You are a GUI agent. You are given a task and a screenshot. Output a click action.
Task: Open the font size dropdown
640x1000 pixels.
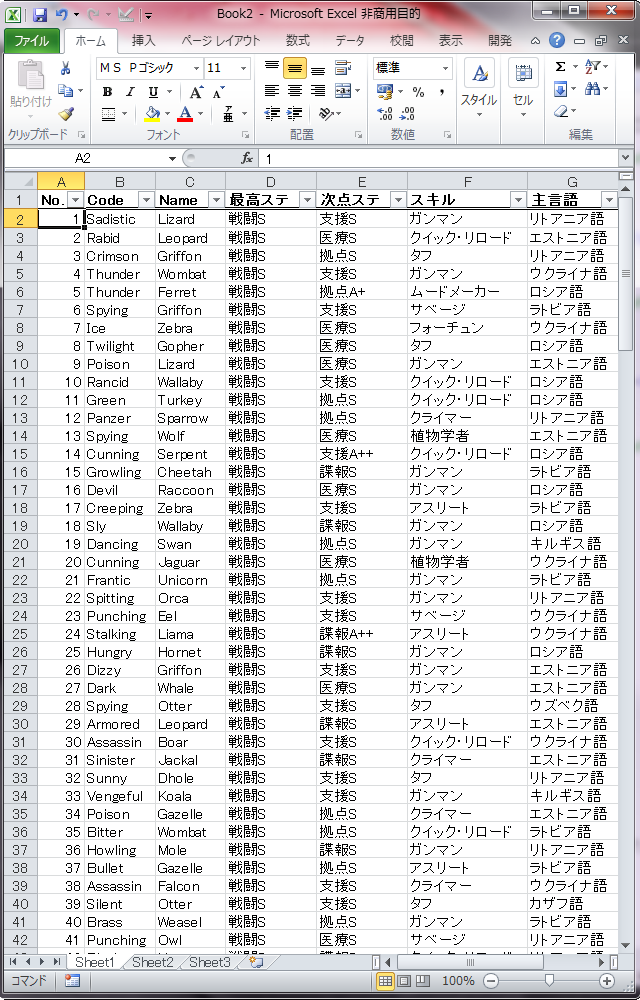point(244,68)
